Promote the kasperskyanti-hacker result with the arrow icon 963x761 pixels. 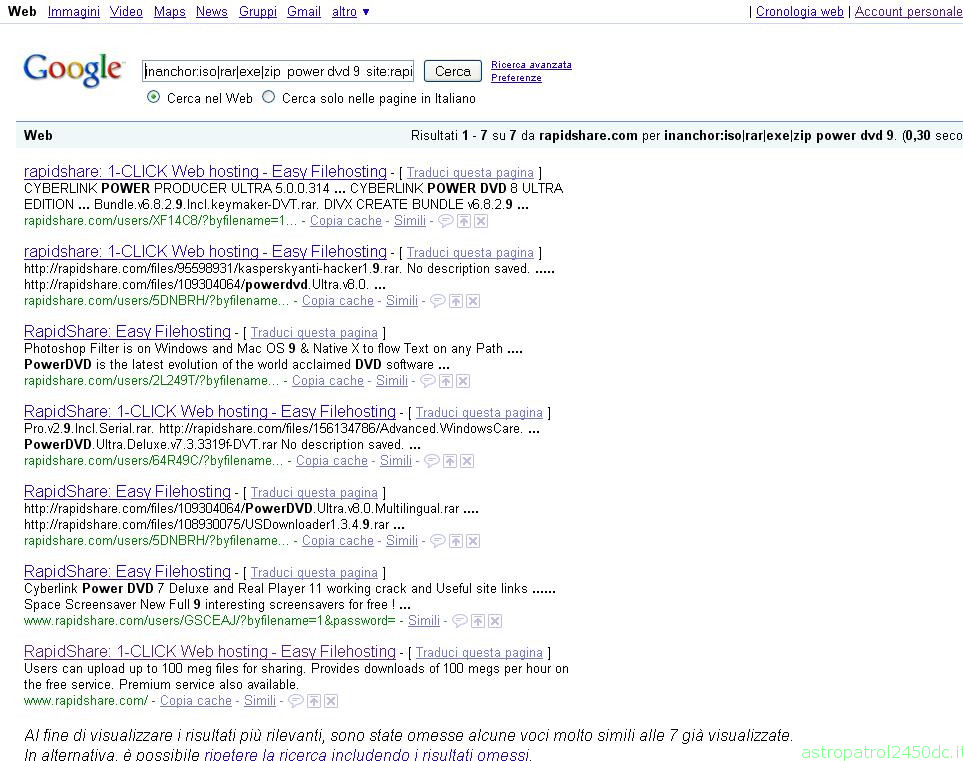click(456, 301)
